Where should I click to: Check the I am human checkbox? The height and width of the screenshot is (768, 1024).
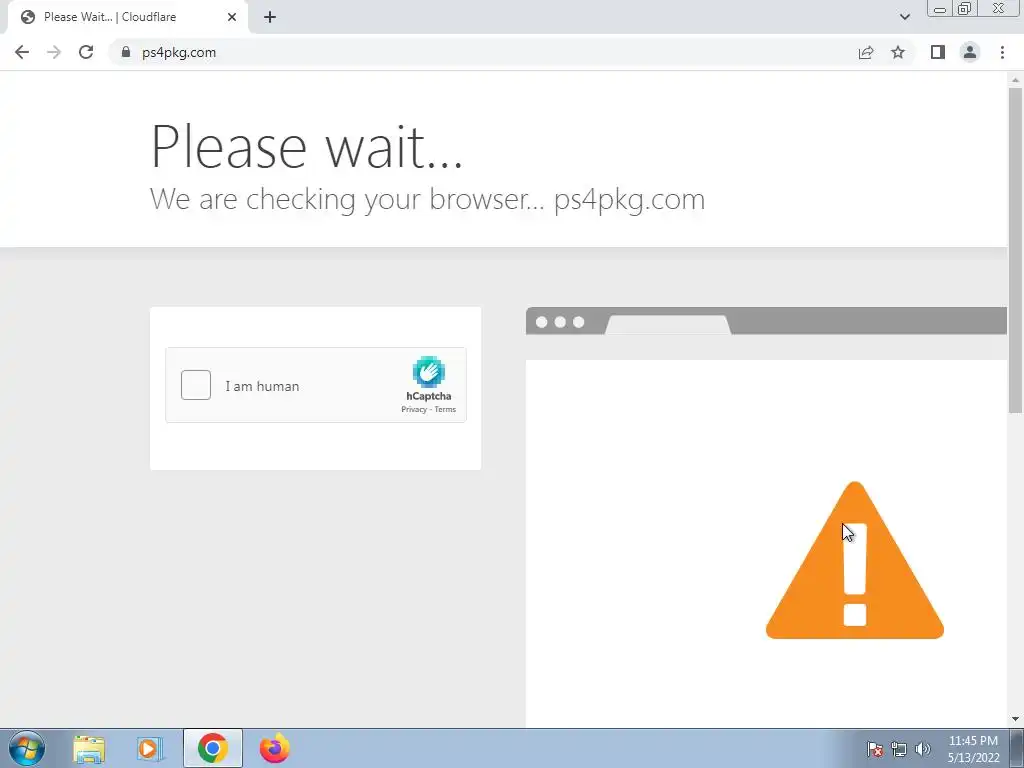196,385
